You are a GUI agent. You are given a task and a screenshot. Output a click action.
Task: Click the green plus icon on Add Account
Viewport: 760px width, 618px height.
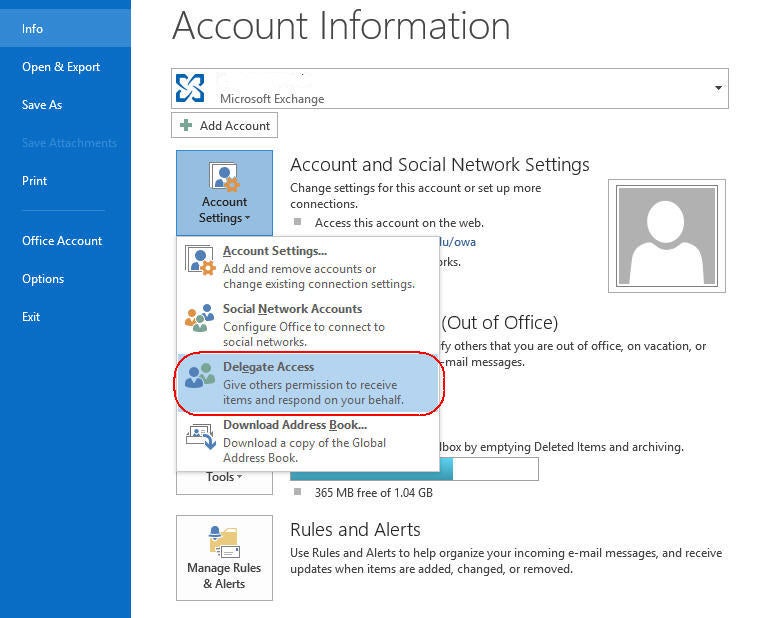(x=186, y=125)
